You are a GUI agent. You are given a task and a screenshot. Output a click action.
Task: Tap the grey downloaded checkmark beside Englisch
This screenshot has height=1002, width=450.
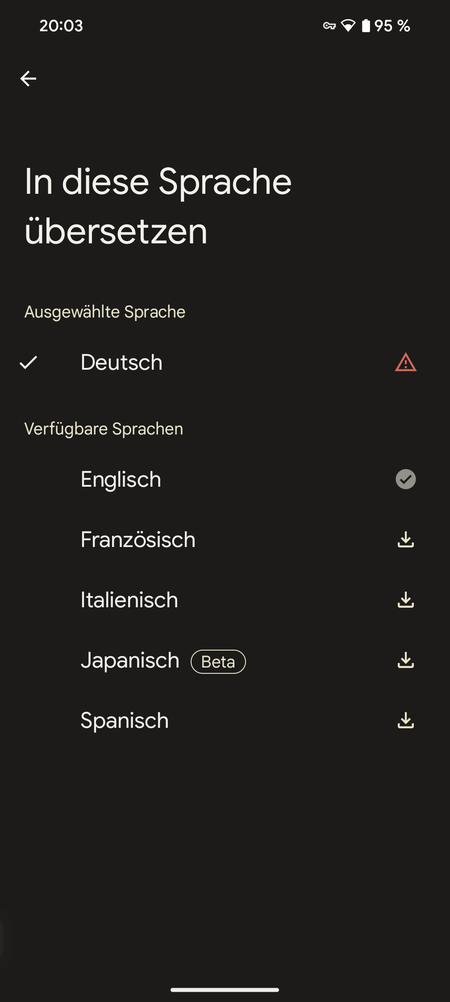pos(405,479)
